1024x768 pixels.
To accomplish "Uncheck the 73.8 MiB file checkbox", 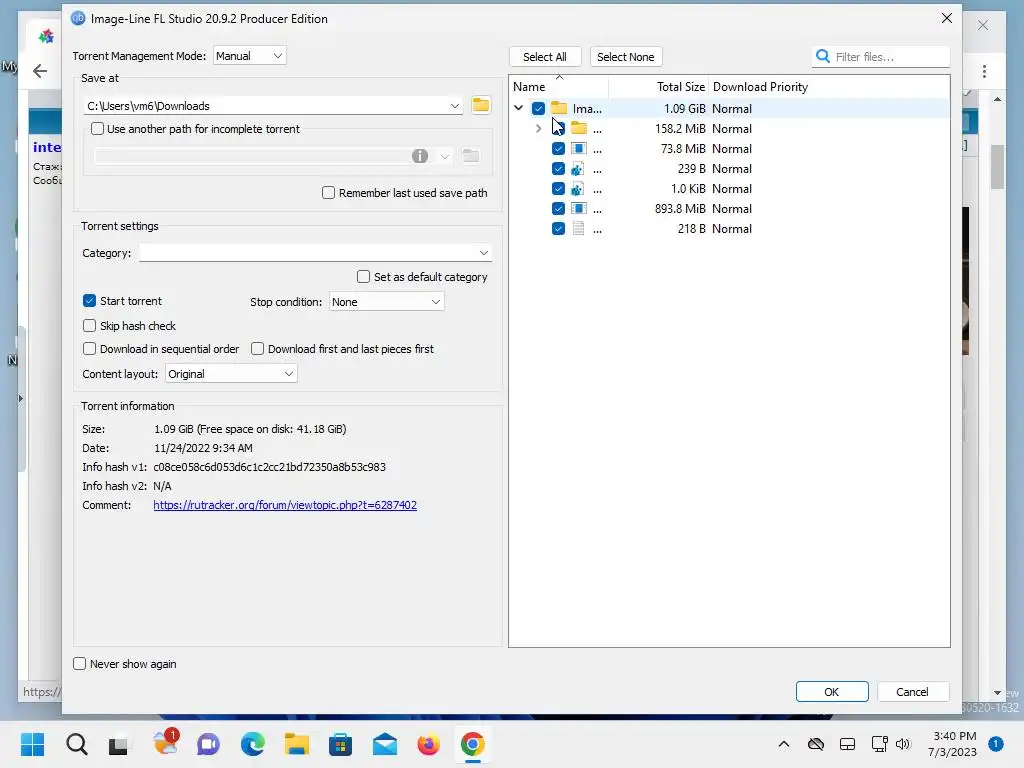I will (x=558, y=148).
